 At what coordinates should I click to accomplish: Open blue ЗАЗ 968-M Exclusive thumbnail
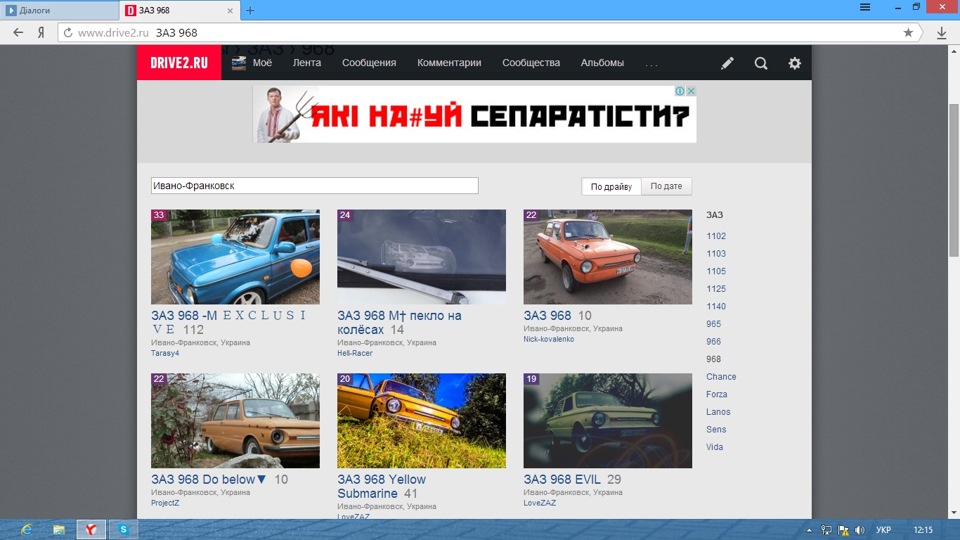[x=235, y=257]
